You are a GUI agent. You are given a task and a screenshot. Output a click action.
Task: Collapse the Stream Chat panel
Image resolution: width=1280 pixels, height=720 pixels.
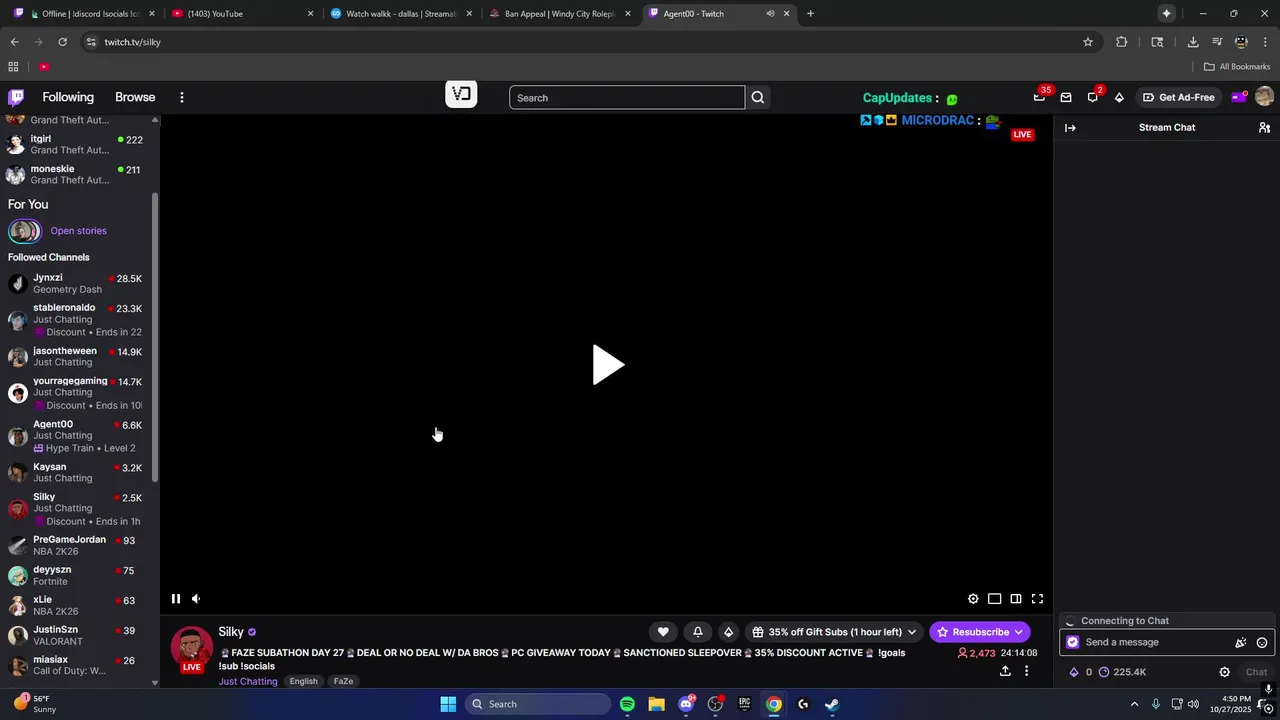[1070, 128]
